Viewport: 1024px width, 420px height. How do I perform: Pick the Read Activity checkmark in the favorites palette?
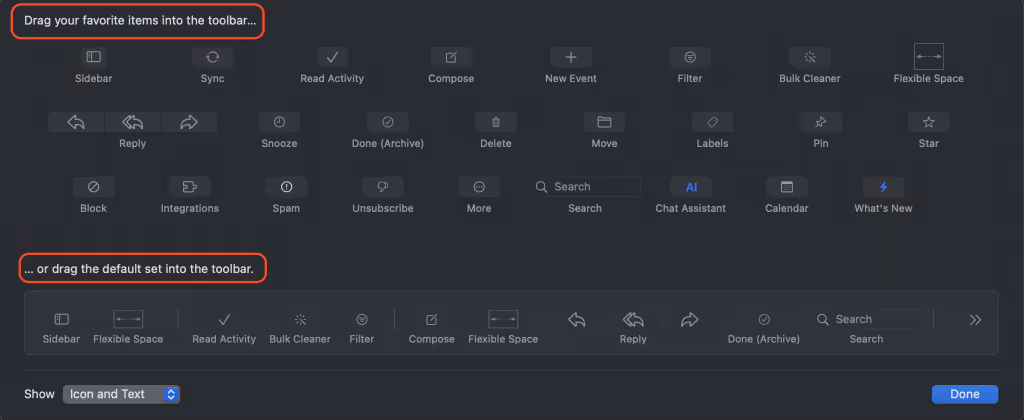pos(332,57)
